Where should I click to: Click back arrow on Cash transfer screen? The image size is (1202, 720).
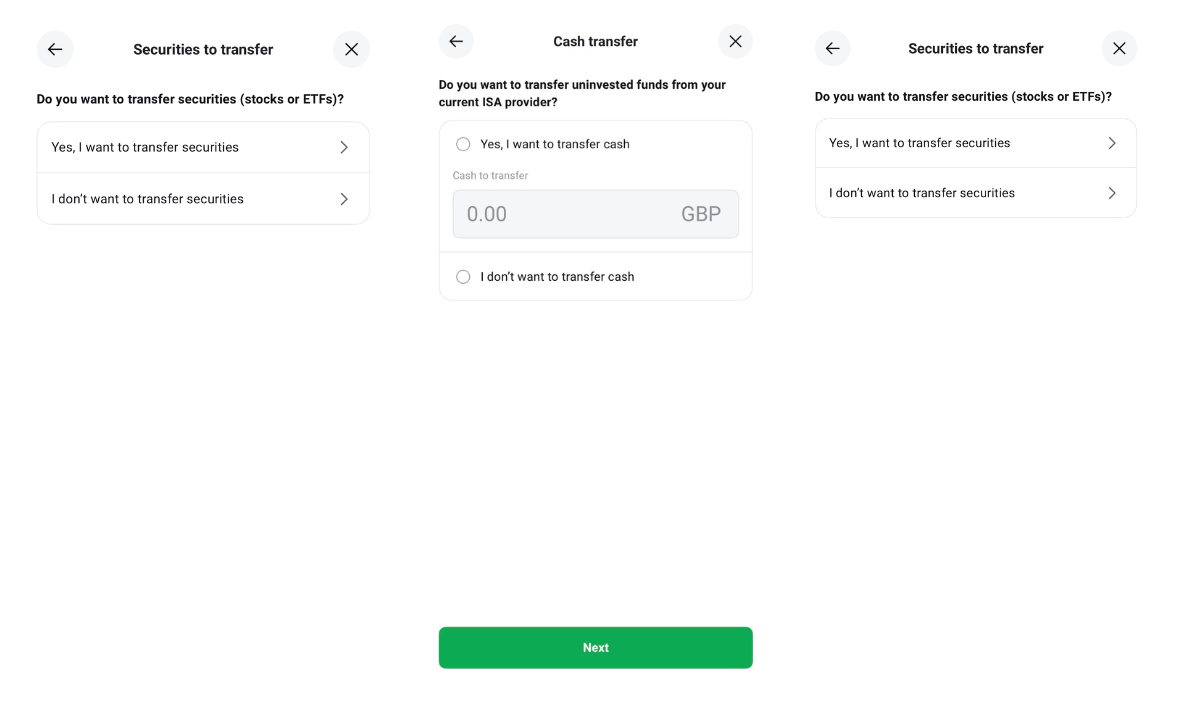coord(456,41)
